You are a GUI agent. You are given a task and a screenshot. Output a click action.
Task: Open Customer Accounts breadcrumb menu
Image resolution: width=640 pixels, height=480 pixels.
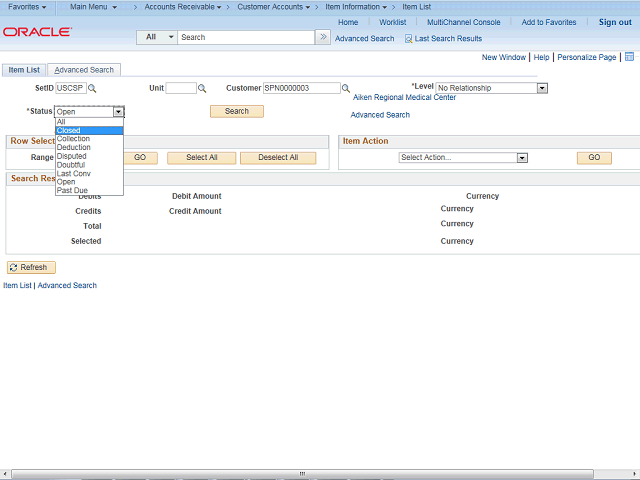tap(273, 7)
